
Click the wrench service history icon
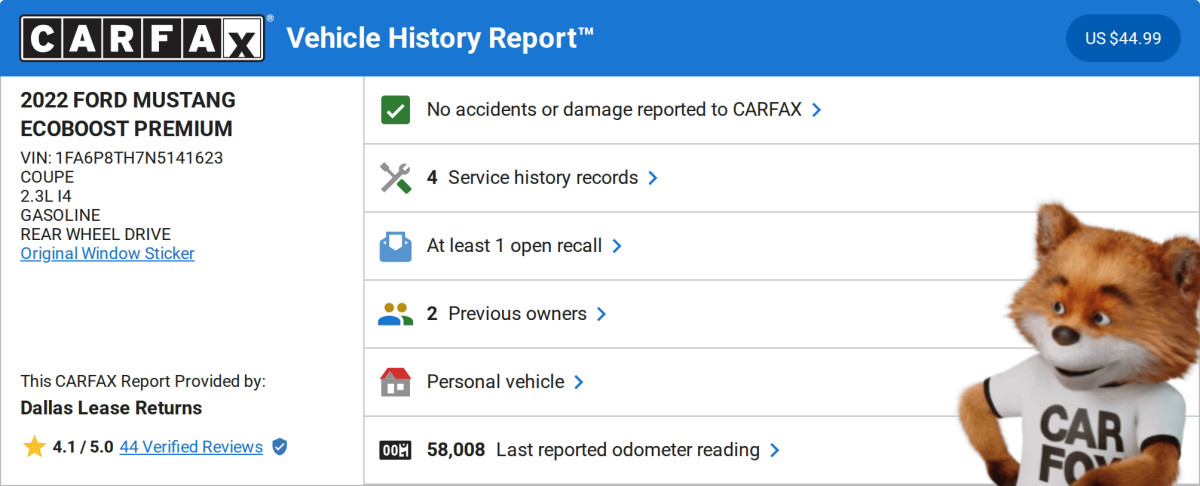(x=396, y=178)
